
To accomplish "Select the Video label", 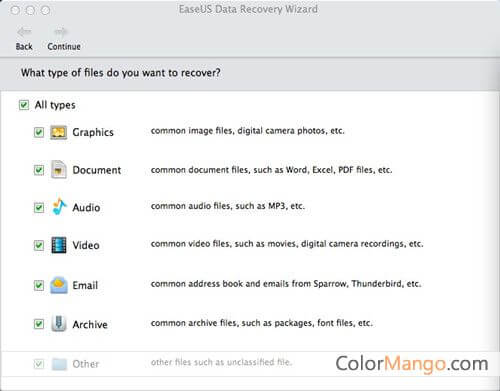I will 86,245.
